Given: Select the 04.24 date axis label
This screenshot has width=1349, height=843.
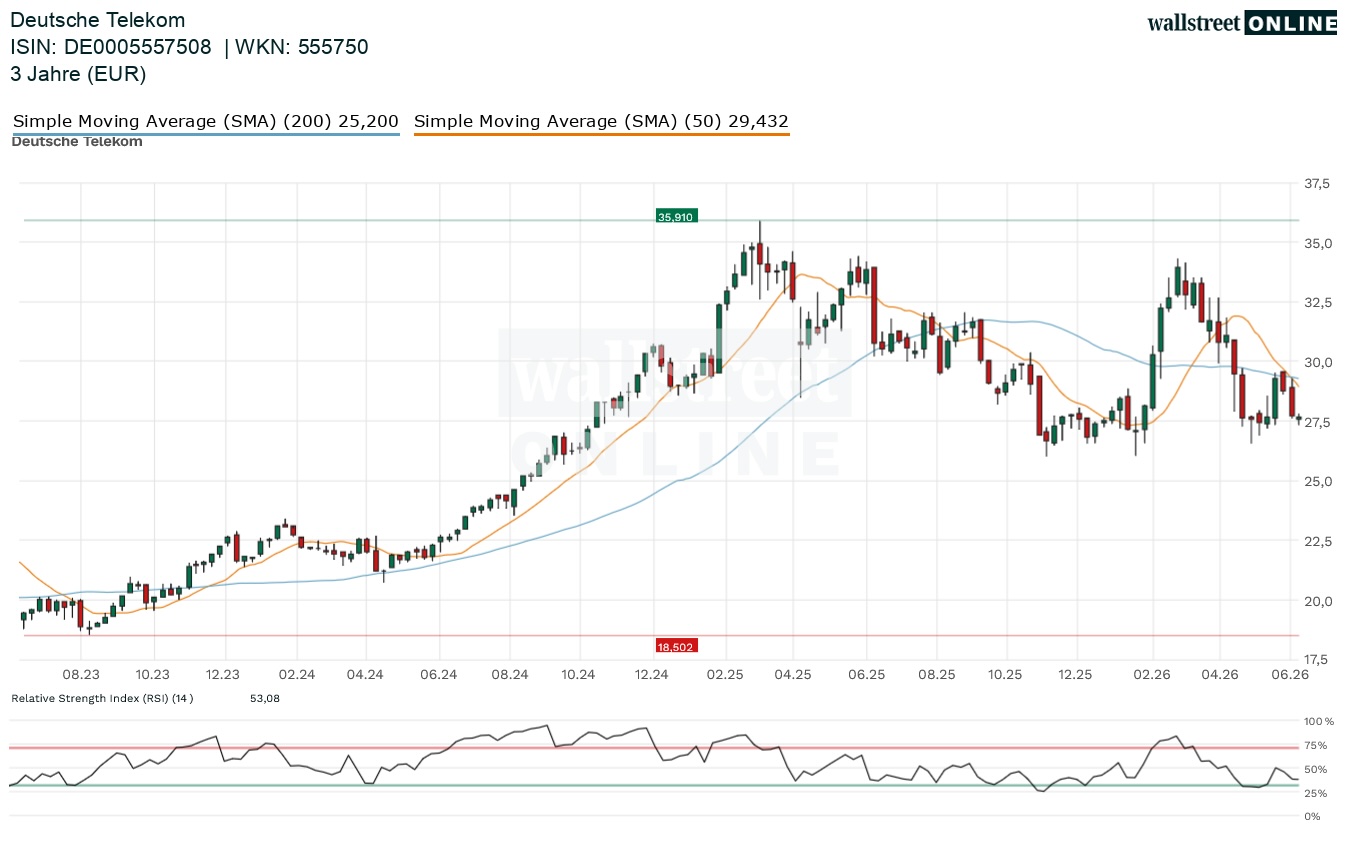Looking at the screenshot, I should [366, 675].
